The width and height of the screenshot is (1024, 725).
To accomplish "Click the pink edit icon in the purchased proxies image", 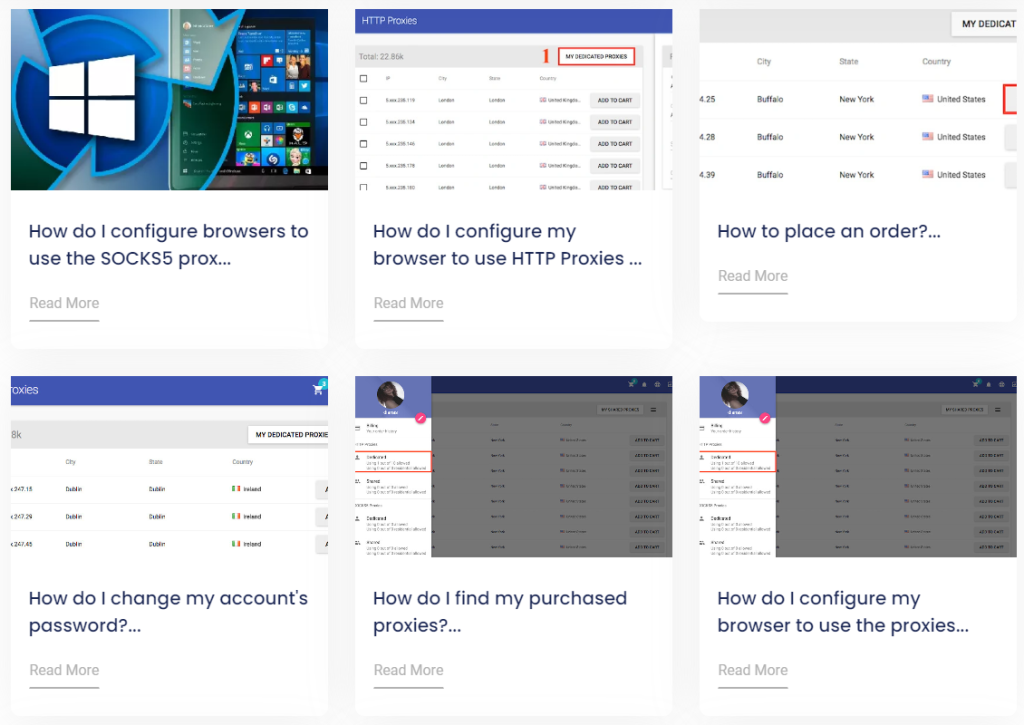I will click(420, 418).
